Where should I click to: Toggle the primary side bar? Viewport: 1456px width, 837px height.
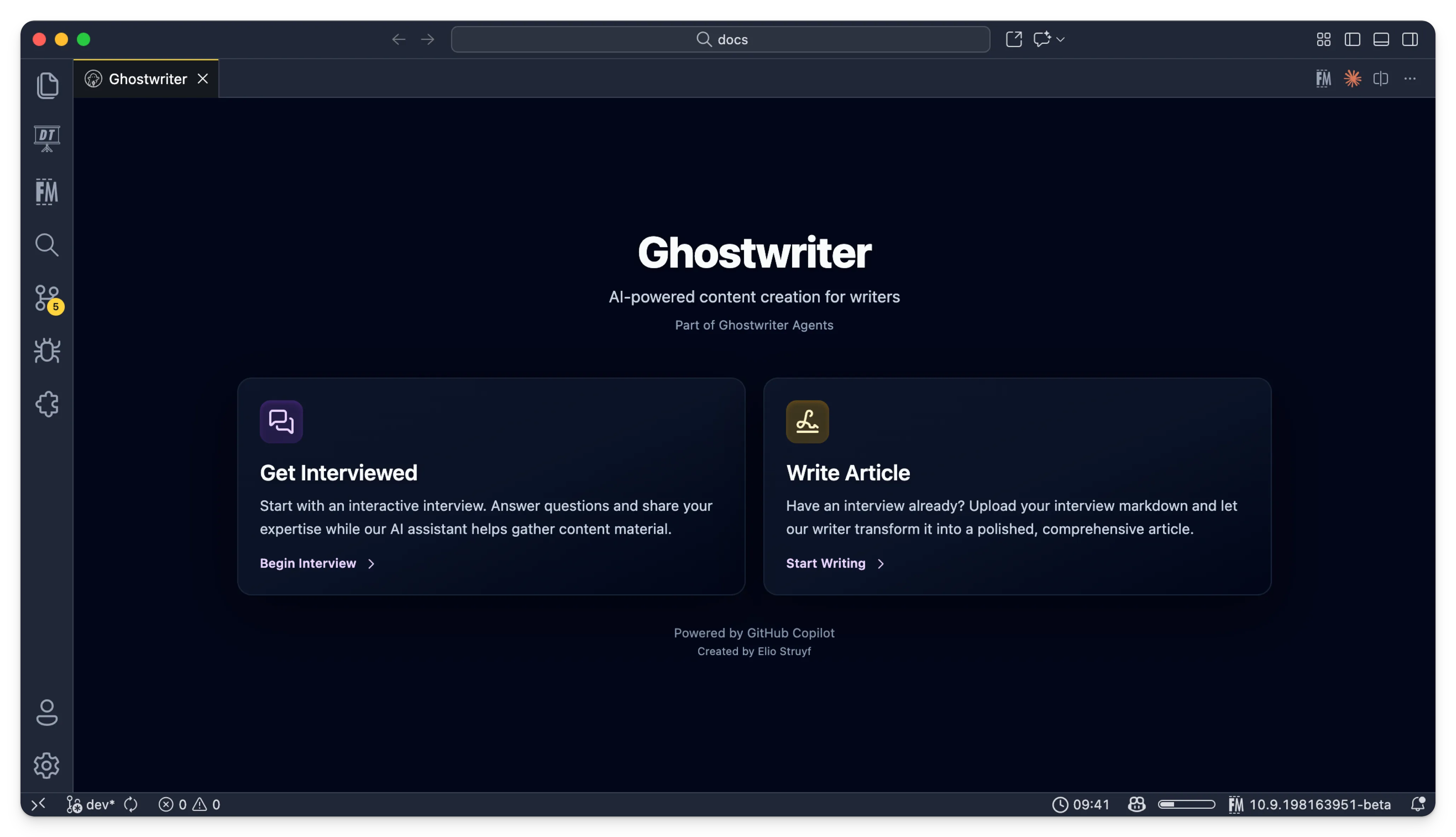(x=1352, y=39)
